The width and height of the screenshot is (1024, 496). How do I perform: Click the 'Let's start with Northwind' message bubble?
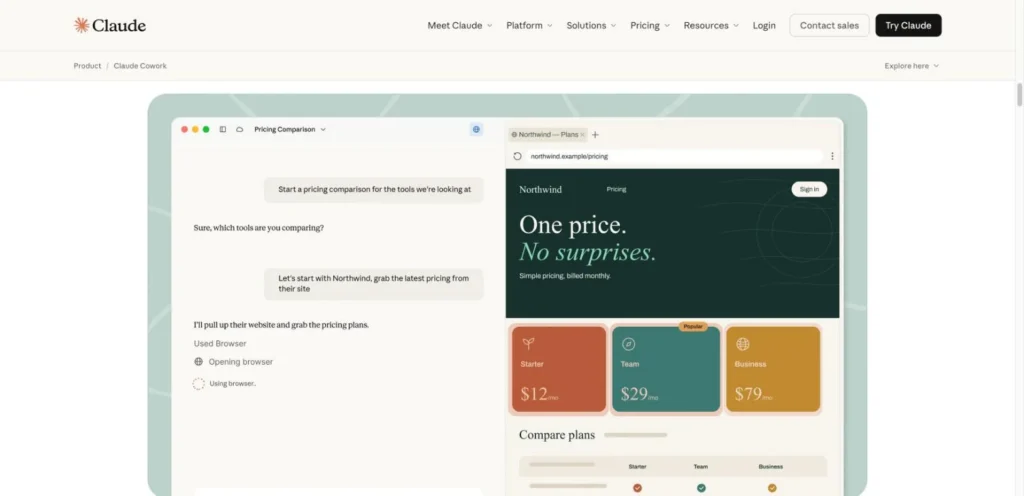click(x=374, y=284)
